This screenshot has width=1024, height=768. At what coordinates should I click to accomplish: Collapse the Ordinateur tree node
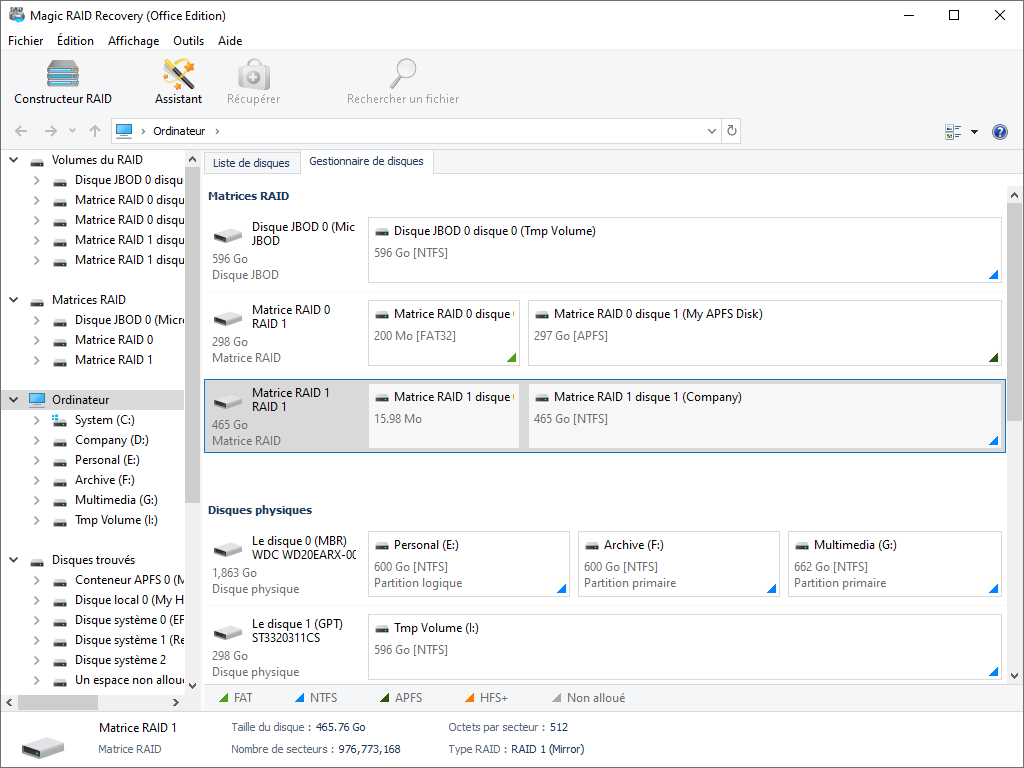[x=13, y=400]
